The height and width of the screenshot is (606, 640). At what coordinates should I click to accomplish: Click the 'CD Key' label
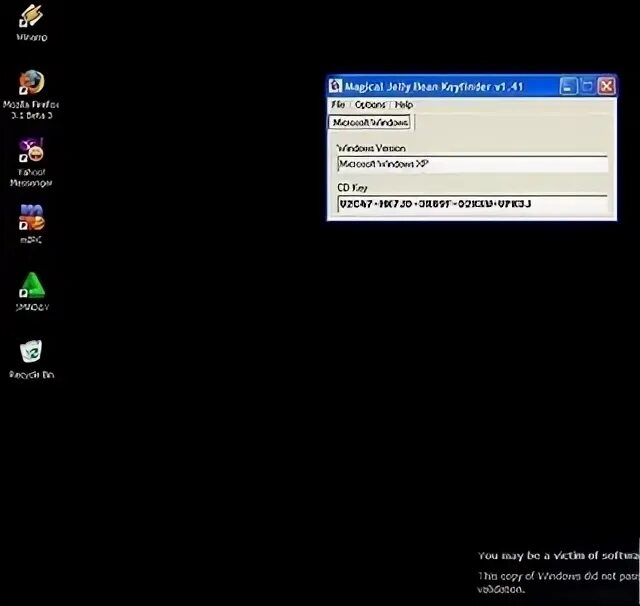[352, 188]
